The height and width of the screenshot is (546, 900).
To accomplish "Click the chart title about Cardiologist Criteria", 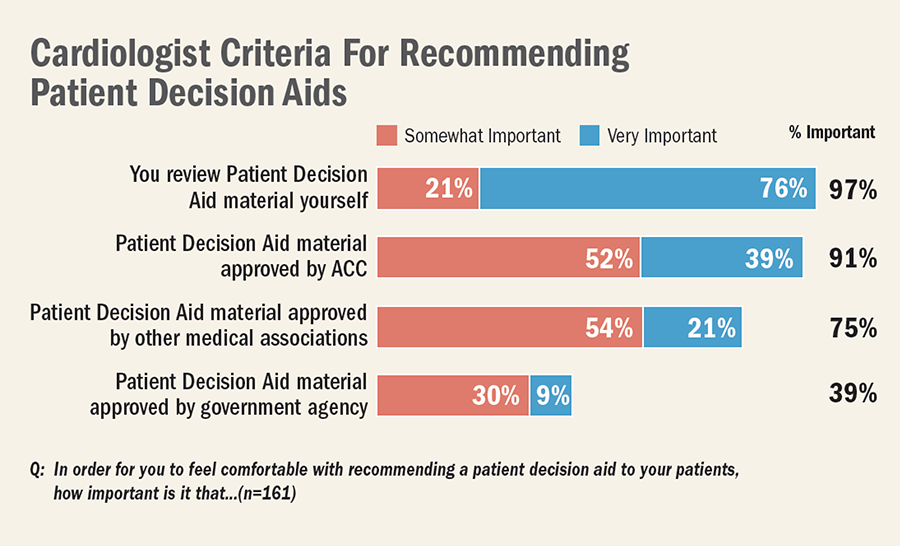I will [330, 73].
